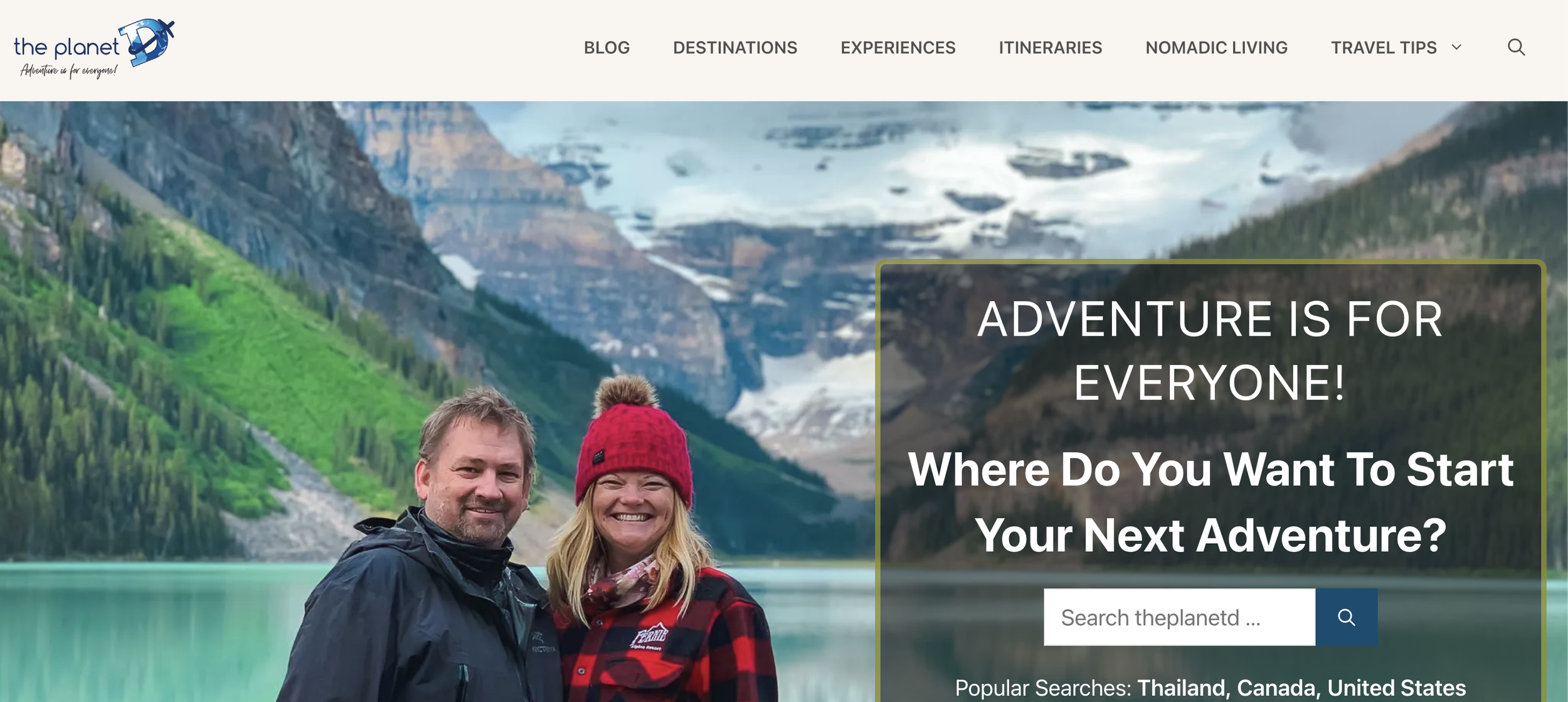Open the Destinations menu item
Image resolution: width=1568 pixels, height=702 pixels.
(735, 48)
